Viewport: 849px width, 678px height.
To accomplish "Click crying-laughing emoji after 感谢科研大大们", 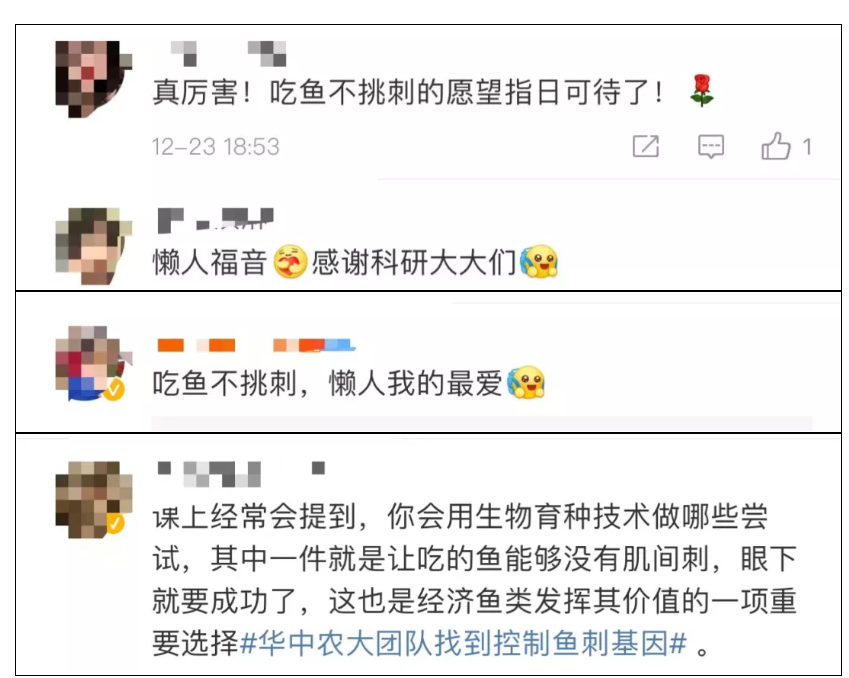I will (x=539, y=262).
